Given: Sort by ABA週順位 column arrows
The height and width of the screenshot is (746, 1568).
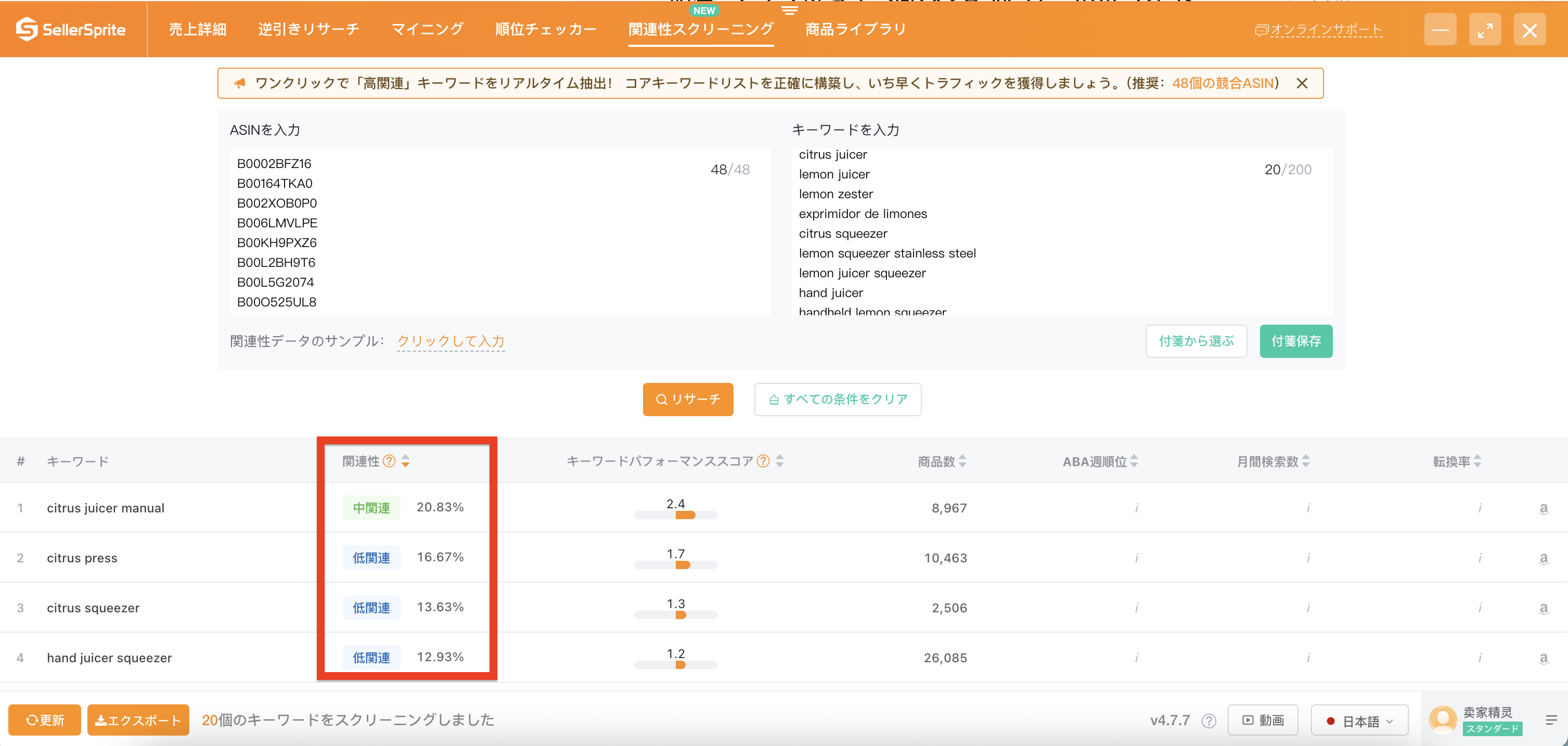Looking at the screenshot, I should 1134,461.
